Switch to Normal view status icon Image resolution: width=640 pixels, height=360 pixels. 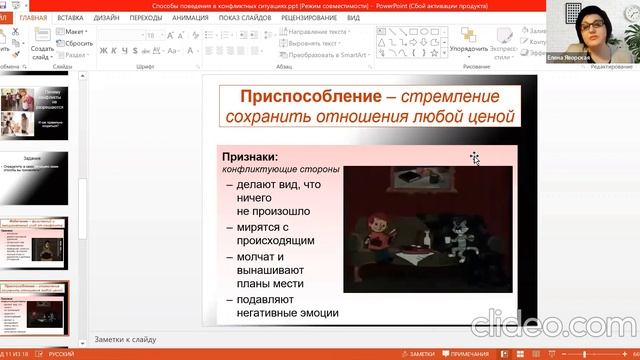504,354
